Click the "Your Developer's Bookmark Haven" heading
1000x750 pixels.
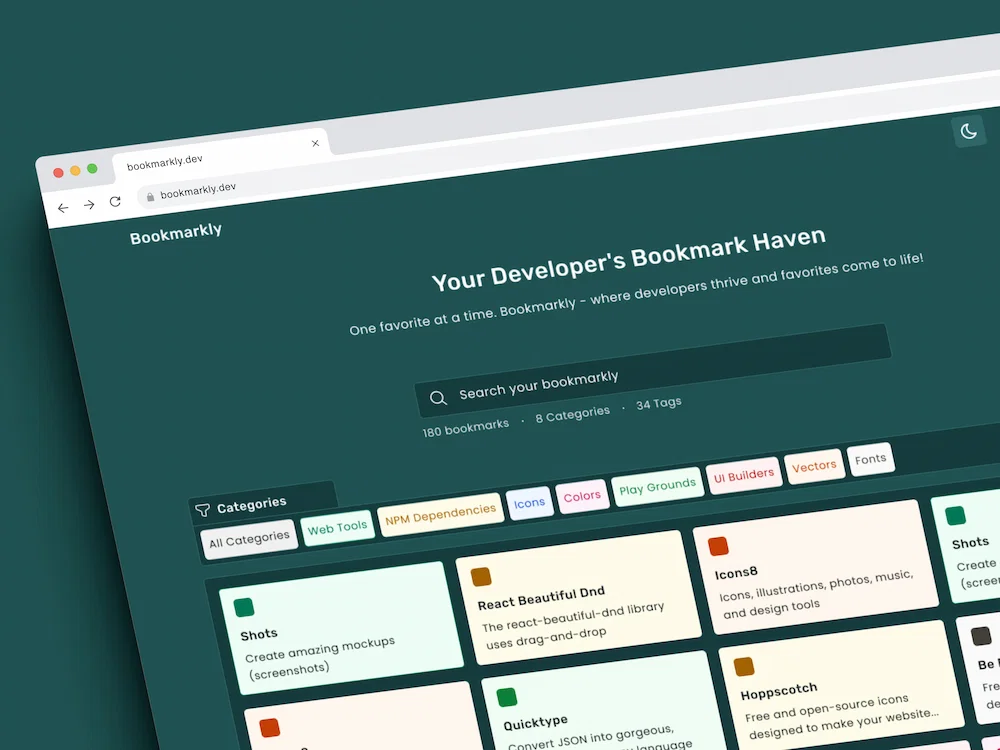coord(629,258)
